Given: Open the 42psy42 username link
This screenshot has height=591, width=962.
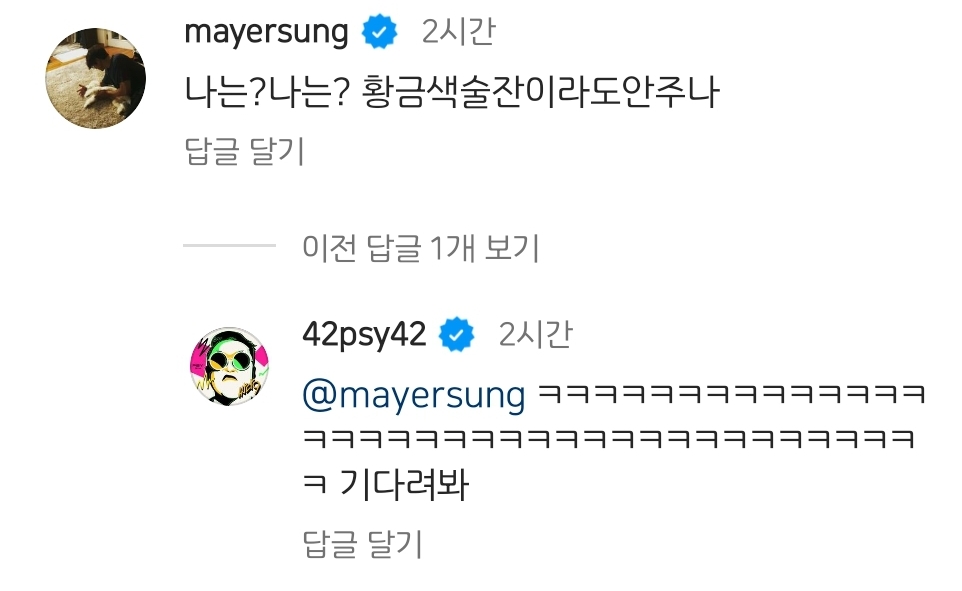Looking at the screenshot, I should click(x=364, y=335).
